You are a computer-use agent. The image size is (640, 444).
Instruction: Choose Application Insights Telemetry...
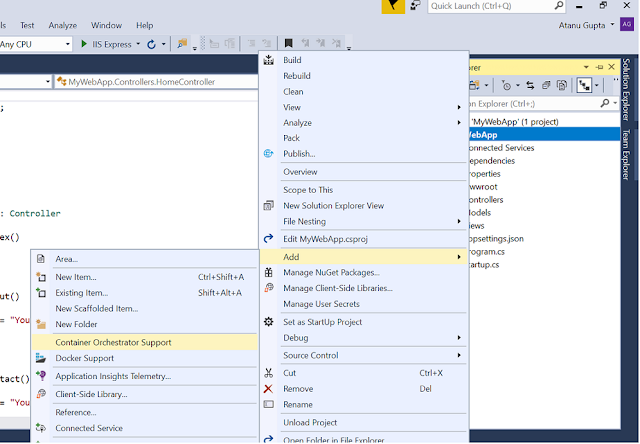pos(144,376)
